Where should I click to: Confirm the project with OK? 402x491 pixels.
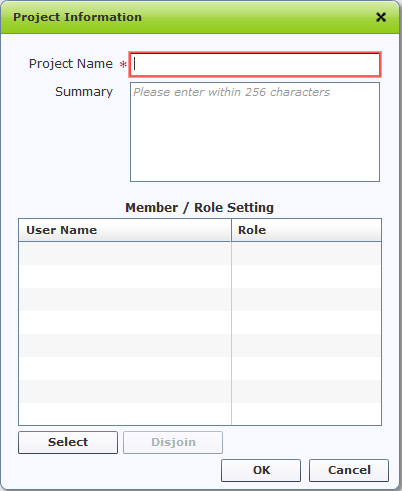tap(261, 470)
